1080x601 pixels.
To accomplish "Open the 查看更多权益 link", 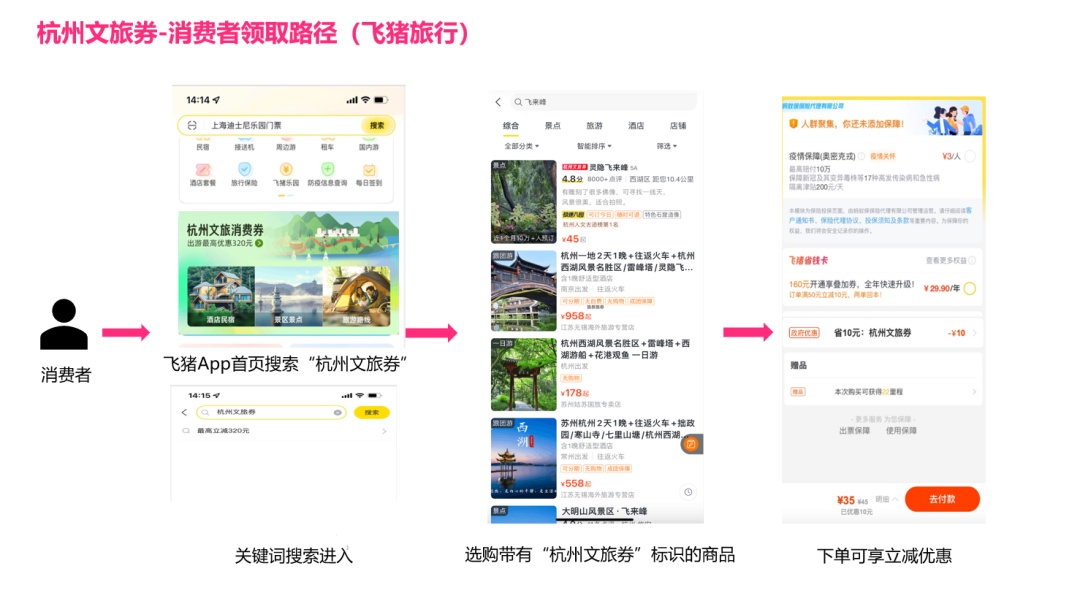I will click(946, 260).
